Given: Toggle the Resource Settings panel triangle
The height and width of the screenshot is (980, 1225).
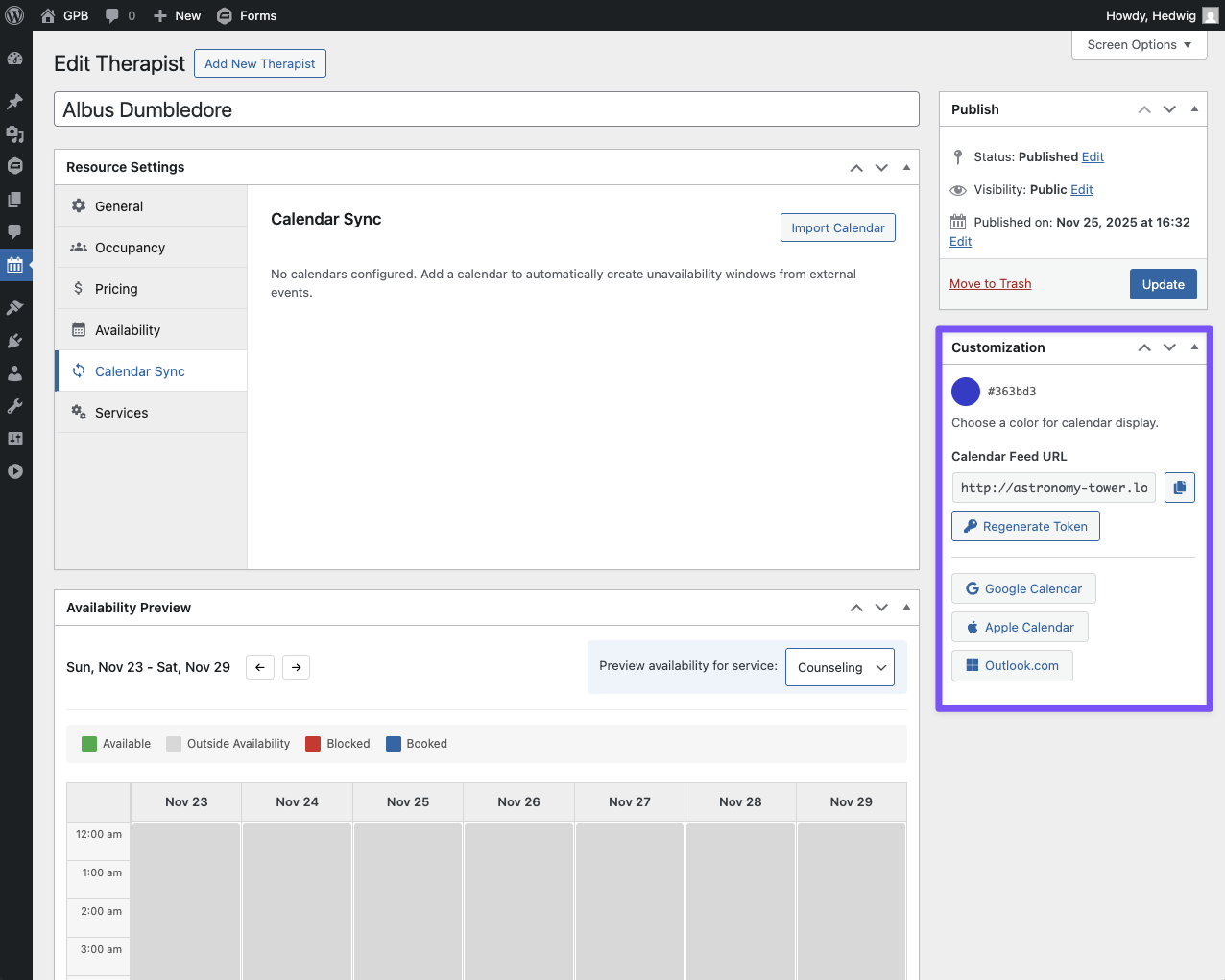Looking at the screenshot, I should point(906,167).
